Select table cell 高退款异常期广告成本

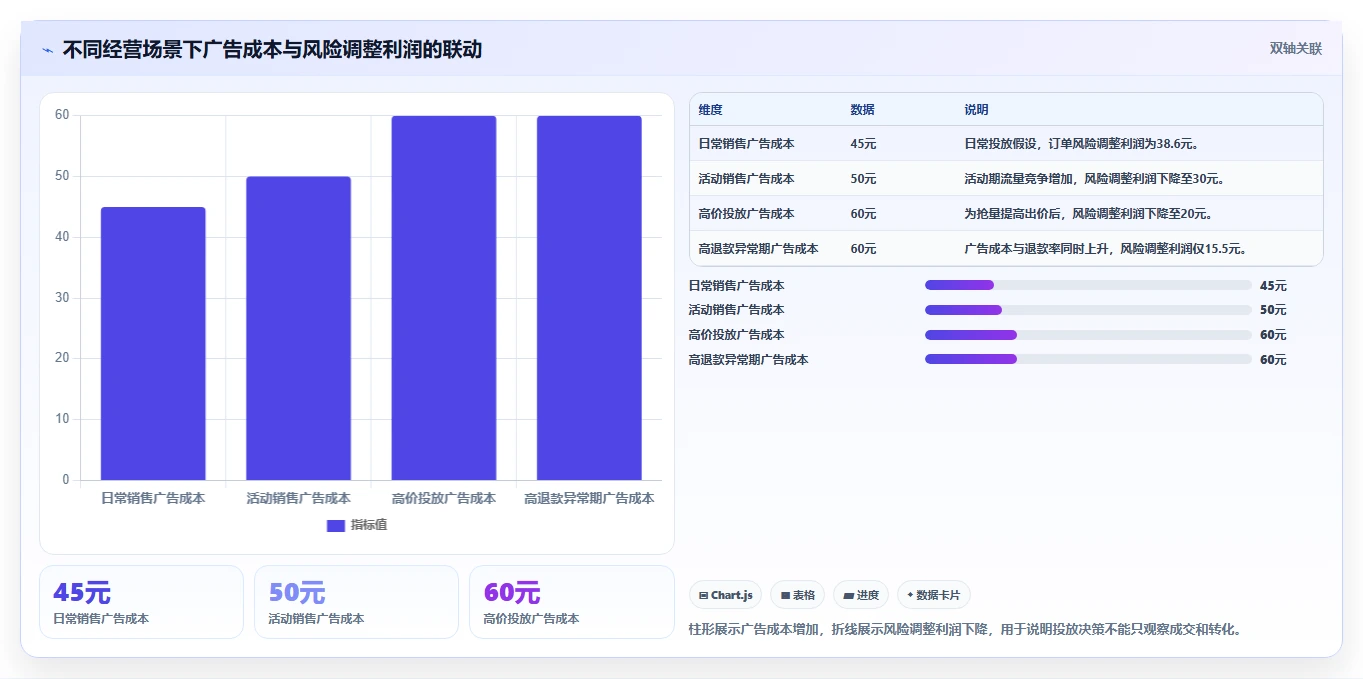[759, 249]
